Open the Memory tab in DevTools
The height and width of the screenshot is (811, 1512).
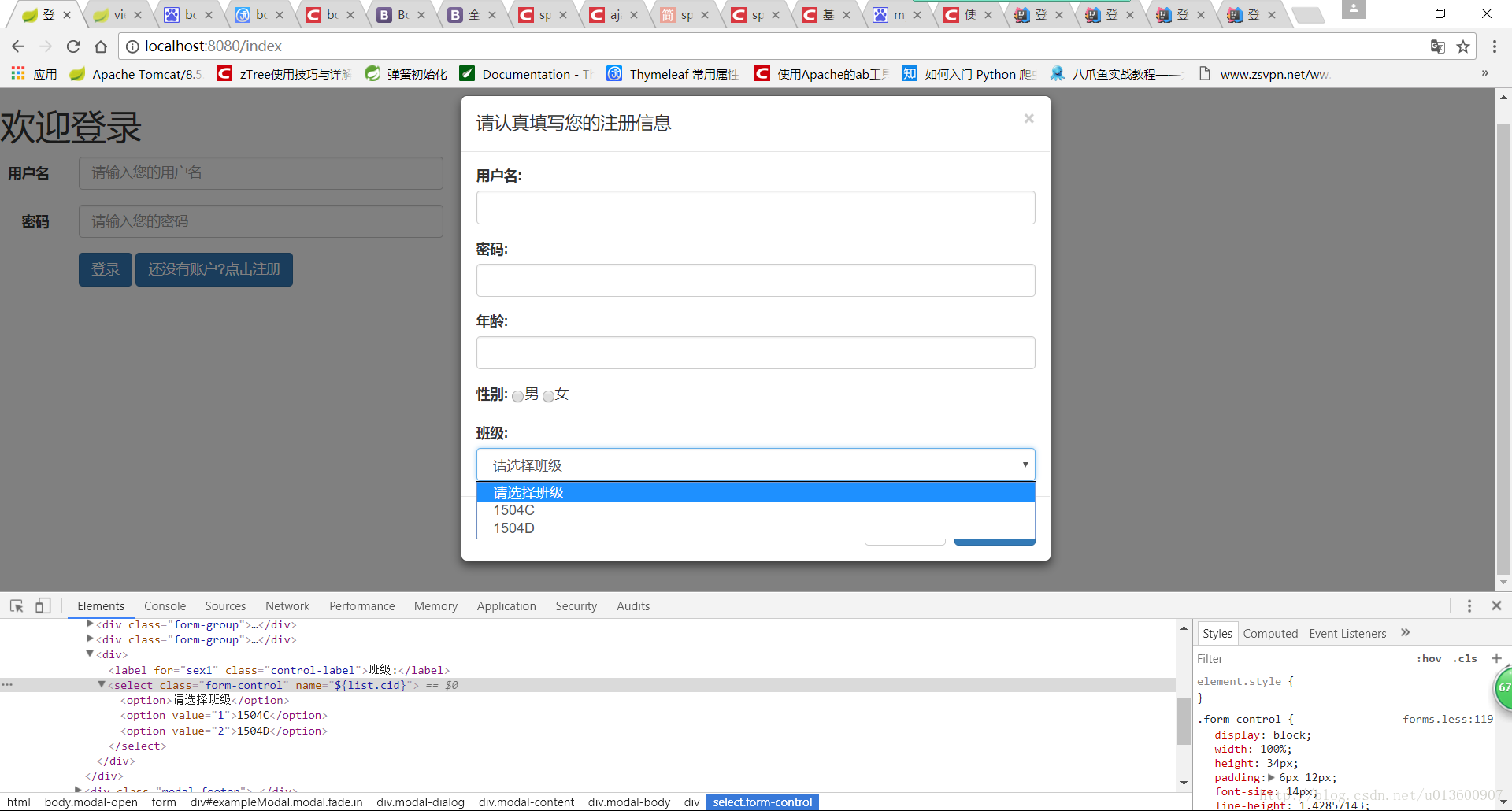click(x=435, y=605)
